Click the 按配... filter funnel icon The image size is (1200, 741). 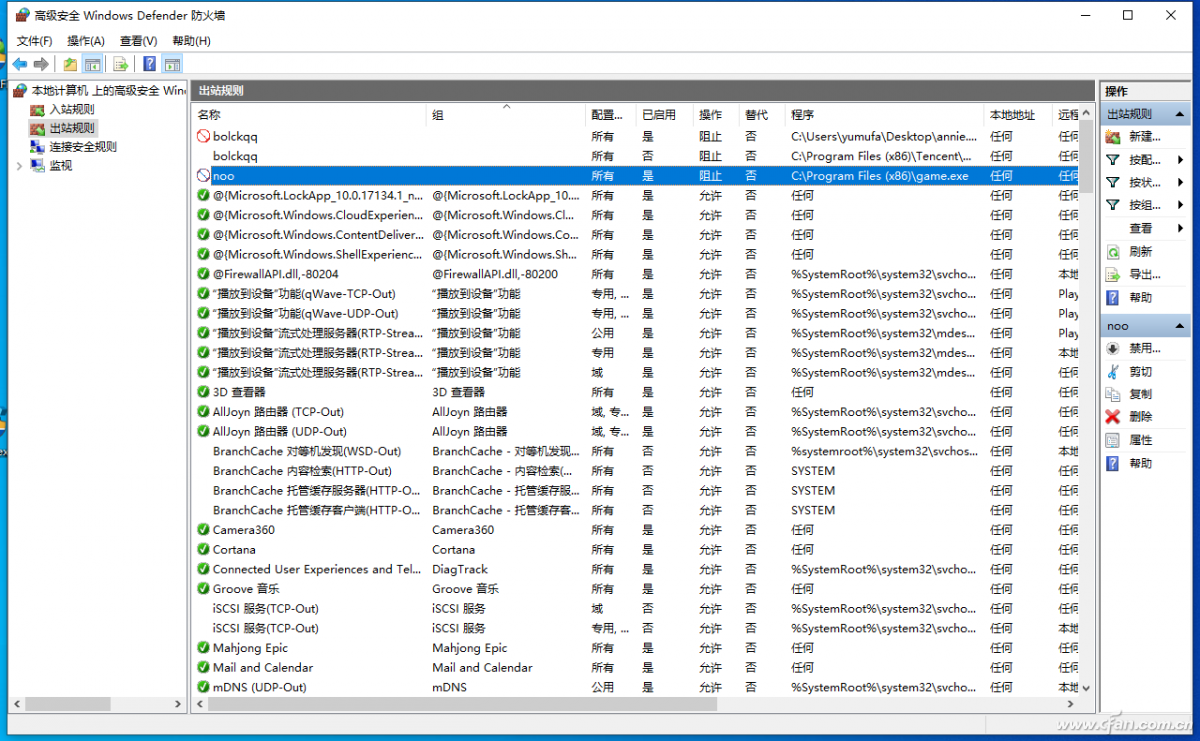(1112, 159)
